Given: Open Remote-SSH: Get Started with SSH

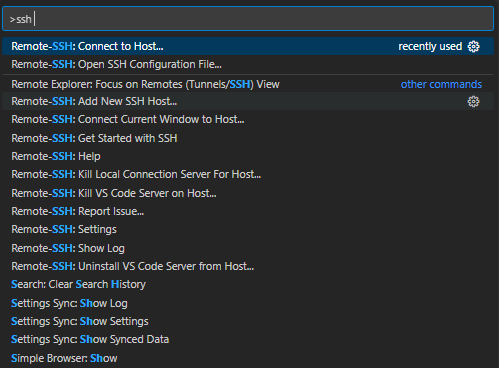Looking at the screenshot, I should coord(248,138).
